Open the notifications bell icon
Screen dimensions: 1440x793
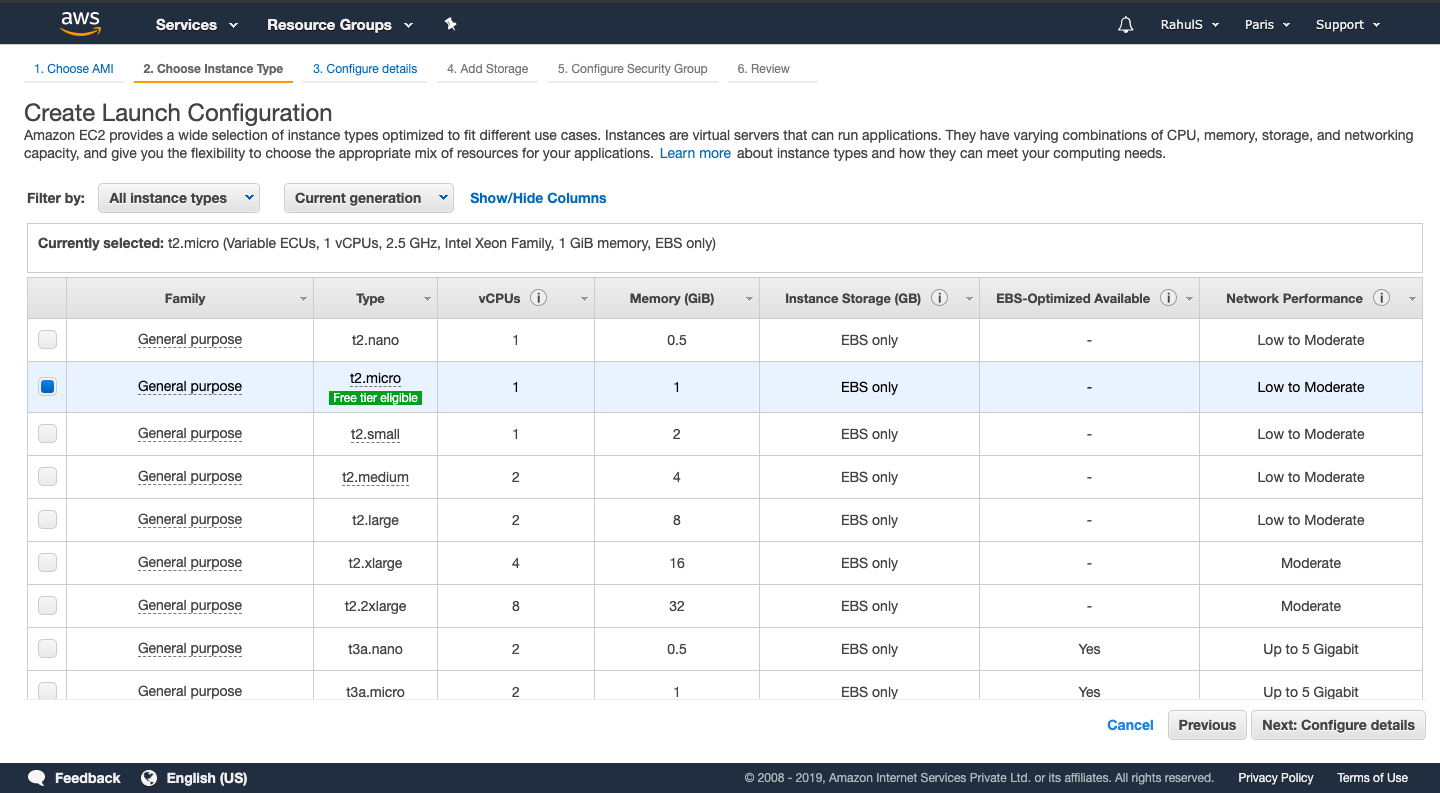pyautogui.click(x=1125, y=24)
